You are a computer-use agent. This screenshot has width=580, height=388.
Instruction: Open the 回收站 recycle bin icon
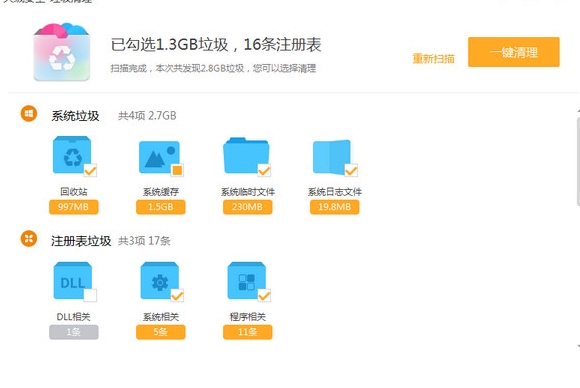(72, 155)
